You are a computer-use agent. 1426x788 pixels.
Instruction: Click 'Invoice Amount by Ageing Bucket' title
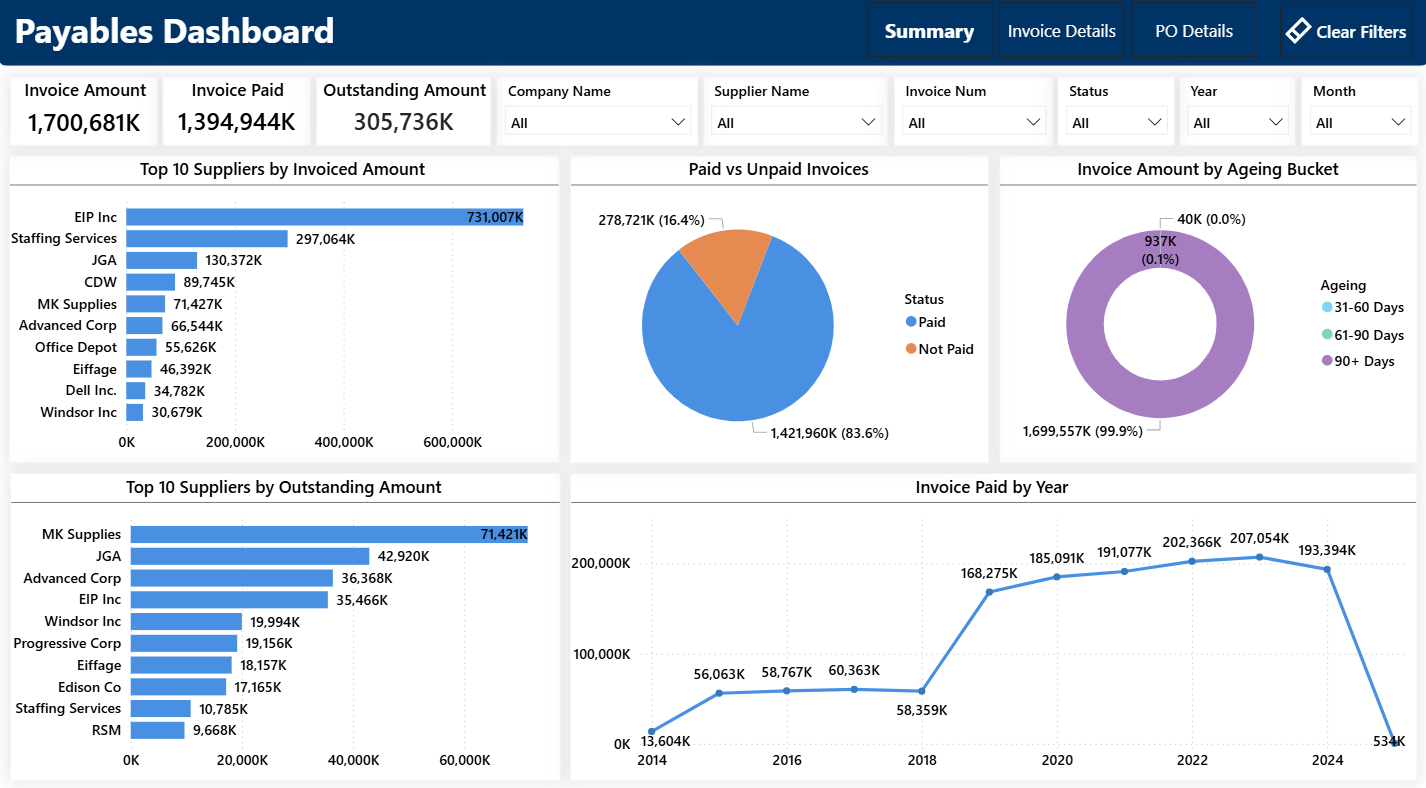point(1208,170)
